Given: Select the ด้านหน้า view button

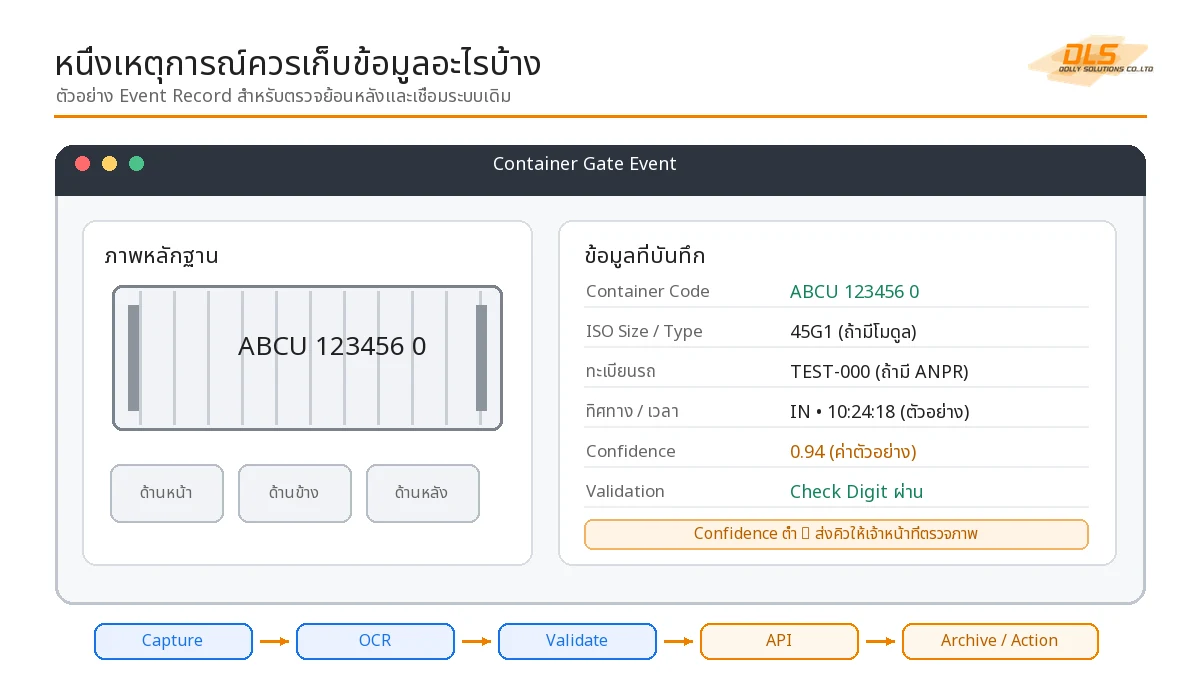Looking at the screenshot, I should [x=167, y=493].
